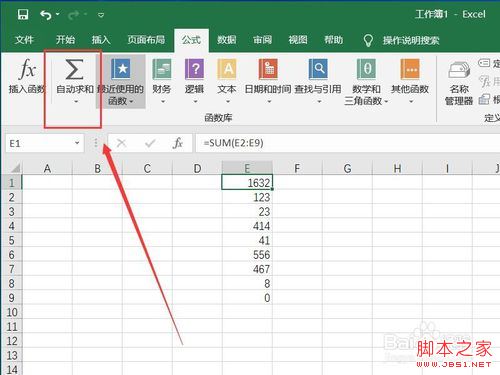
Task: Open the 逻辑 functions book icon
Action: pos(194,69)
